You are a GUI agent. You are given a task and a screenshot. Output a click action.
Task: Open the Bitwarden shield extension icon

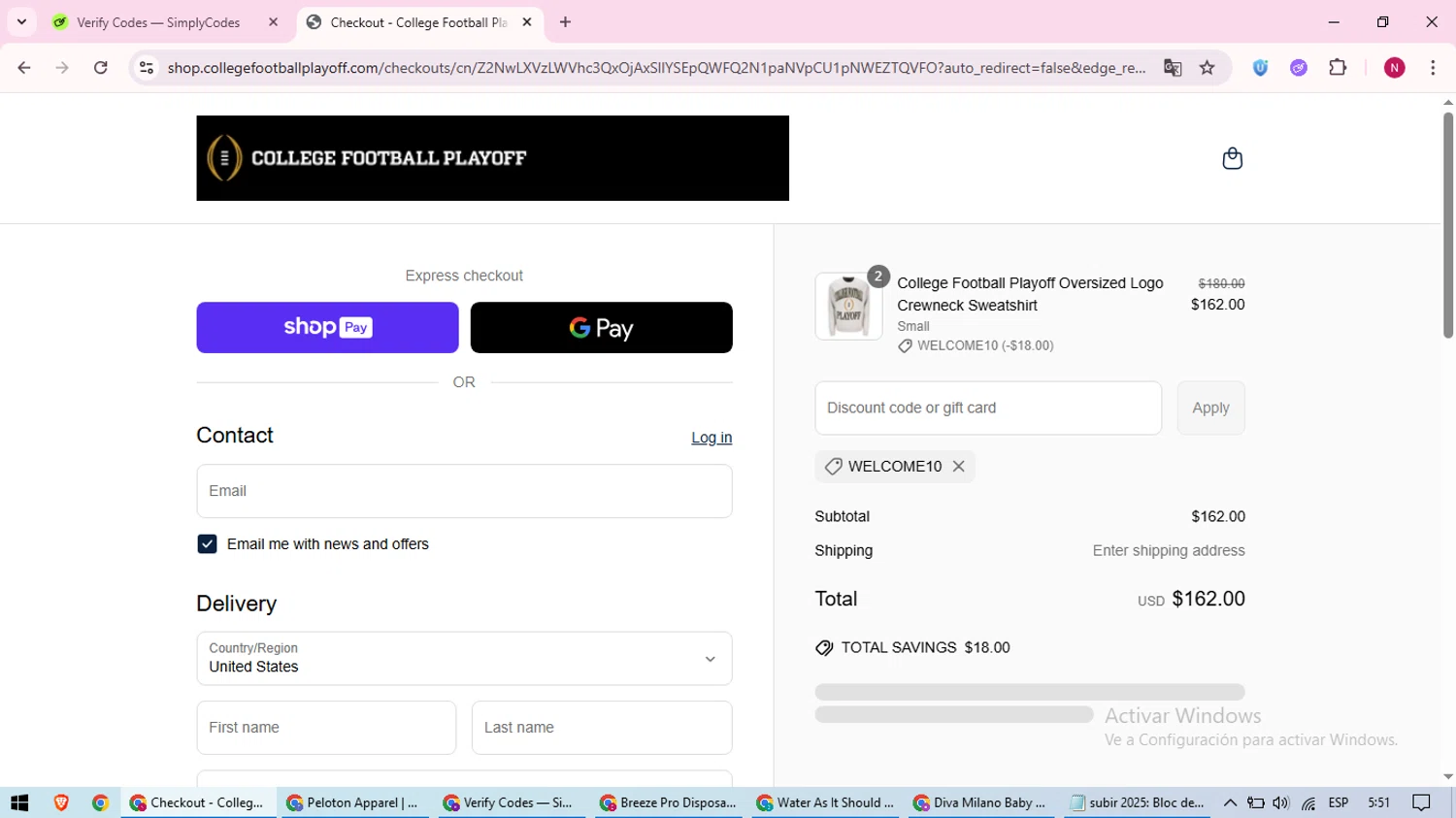pyautogui.click(x=1260, y=68)
